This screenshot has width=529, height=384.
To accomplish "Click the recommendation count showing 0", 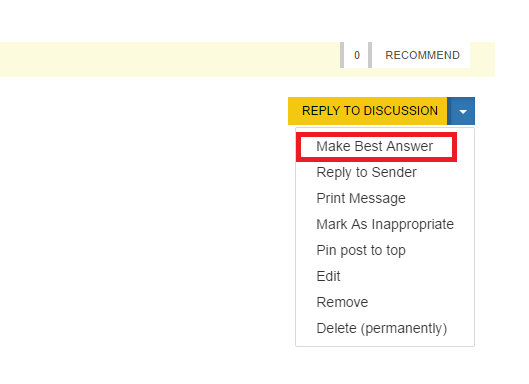I will (x=357, y=55).
